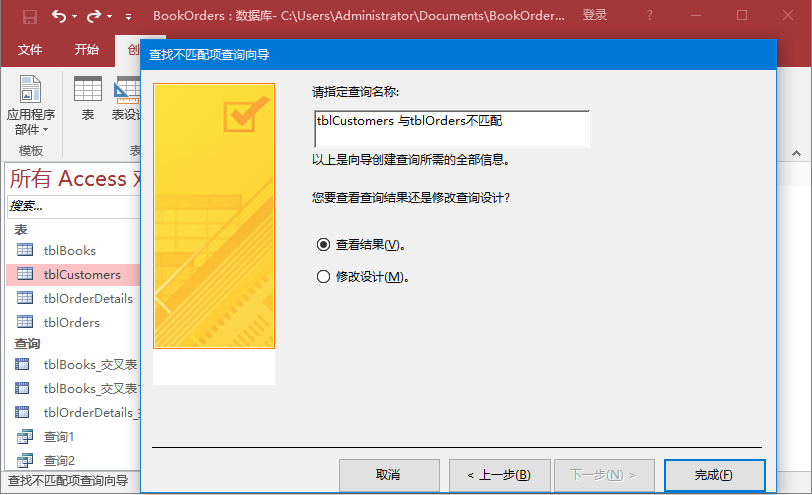
Task: Select tblOrders in the navigation pane
Action: click(x=72, y=323)
